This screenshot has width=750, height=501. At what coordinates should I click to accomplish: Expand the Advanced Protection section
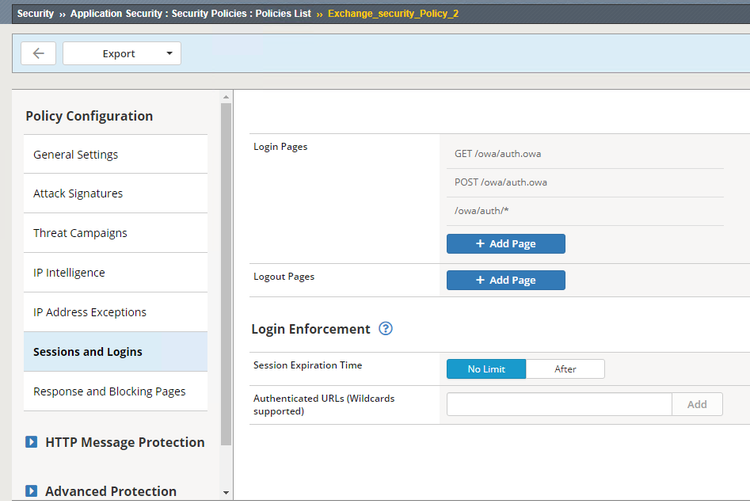coord(31,491)
